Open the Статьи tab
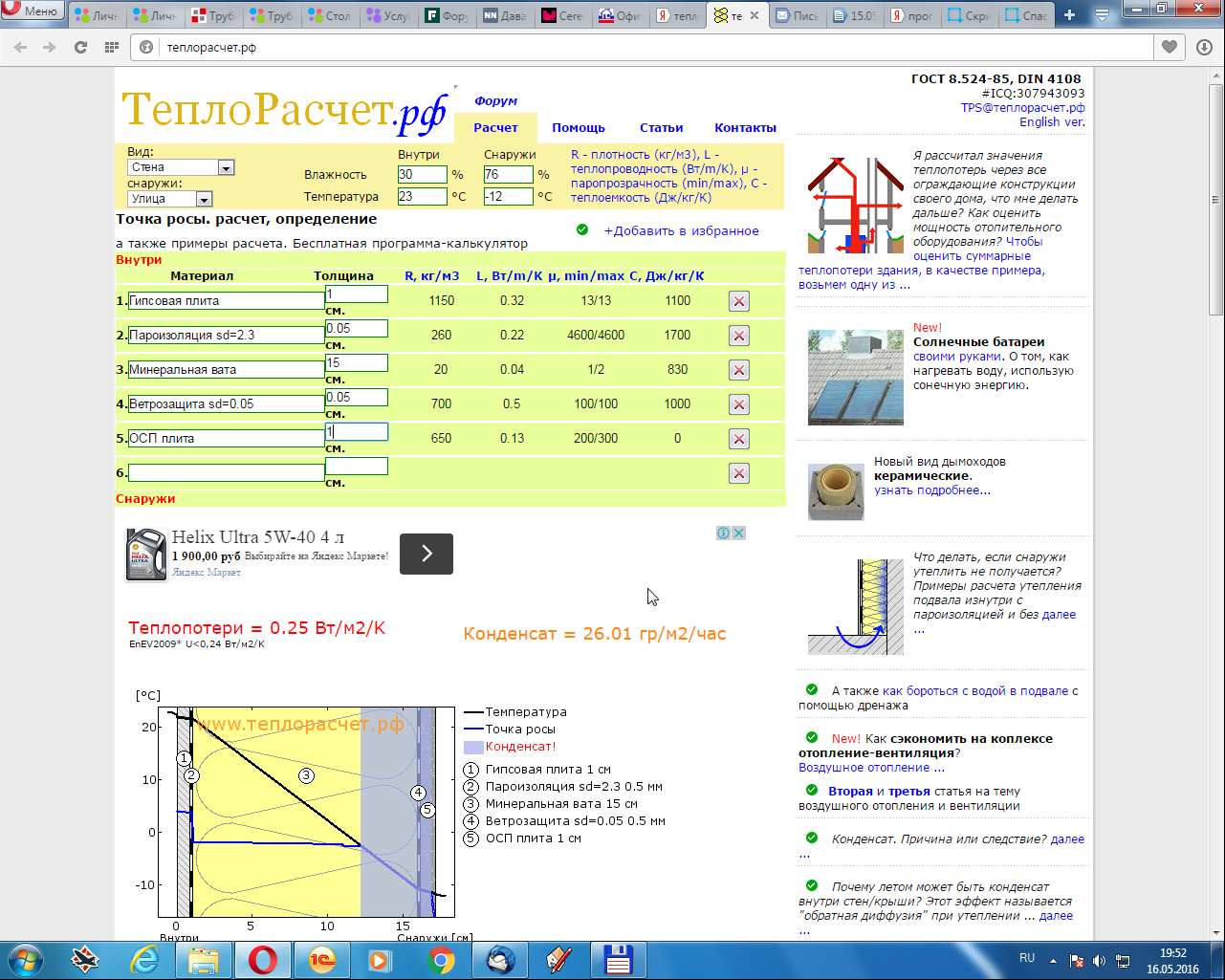Screen dimensions: 1225x980 (661, 128)
